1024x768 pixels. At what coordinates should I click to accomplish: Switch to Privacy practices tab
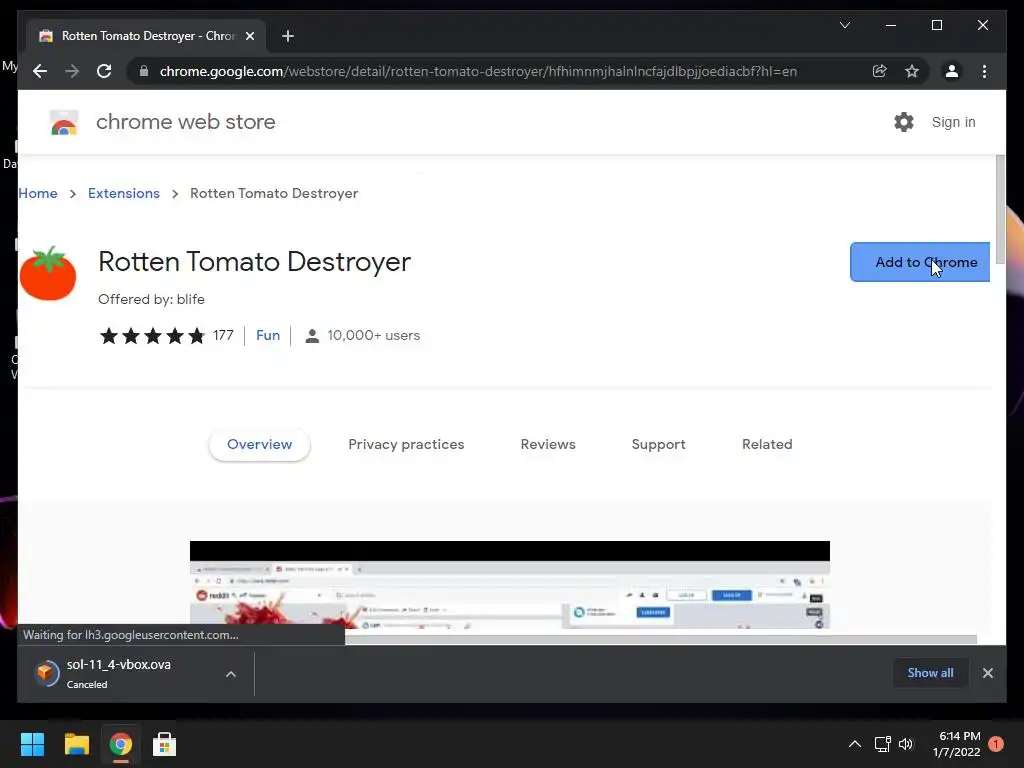pos(406,444)
